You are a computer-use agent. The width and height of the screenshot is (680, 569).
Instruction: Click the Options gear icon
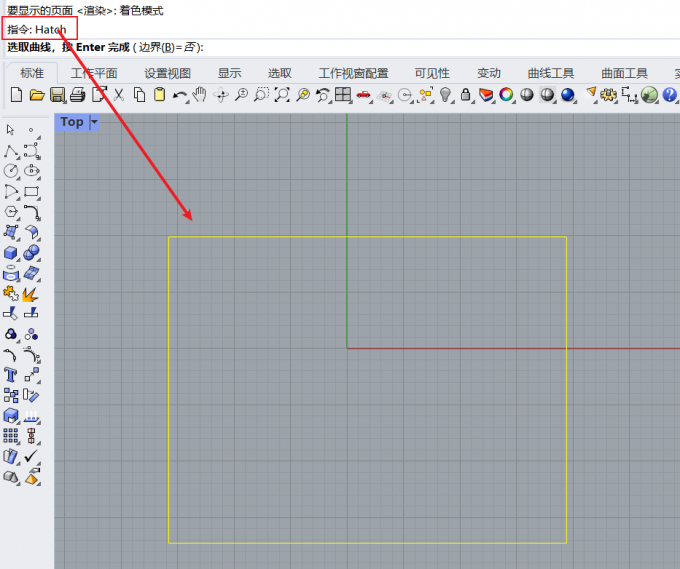click(608, 95)
